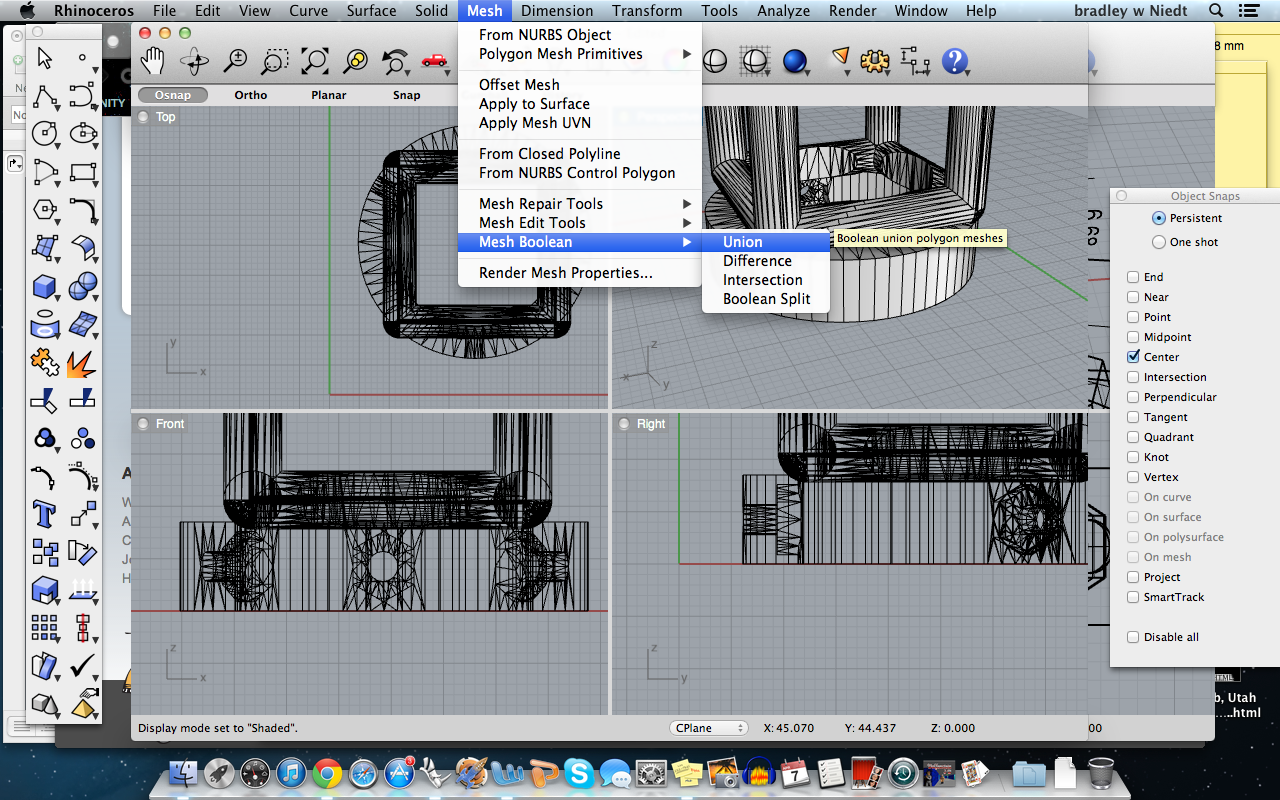The height and width of the screenshot is (800, 1280).
Task: Click the orange cone spotlight icon
Action: tap(840, 60)
